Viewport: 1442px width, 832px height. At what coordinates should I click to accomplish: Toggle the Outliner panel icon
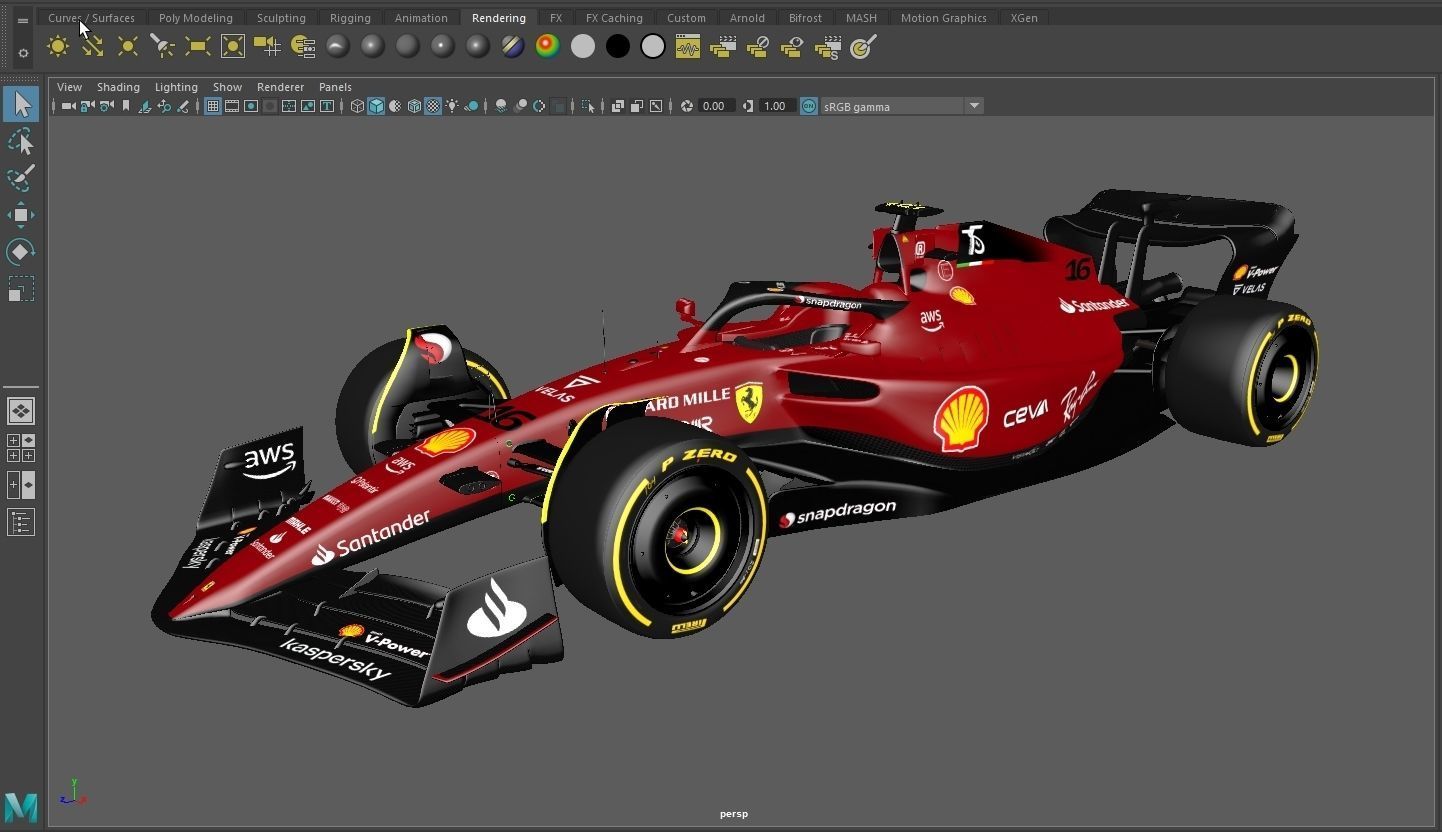(21, 522)
